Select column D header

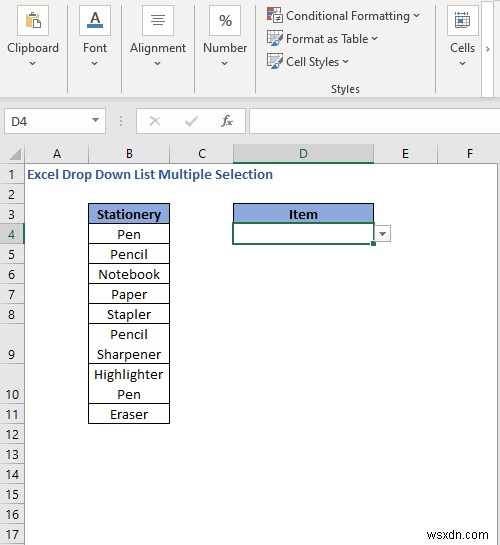click(x=303, y=154)
